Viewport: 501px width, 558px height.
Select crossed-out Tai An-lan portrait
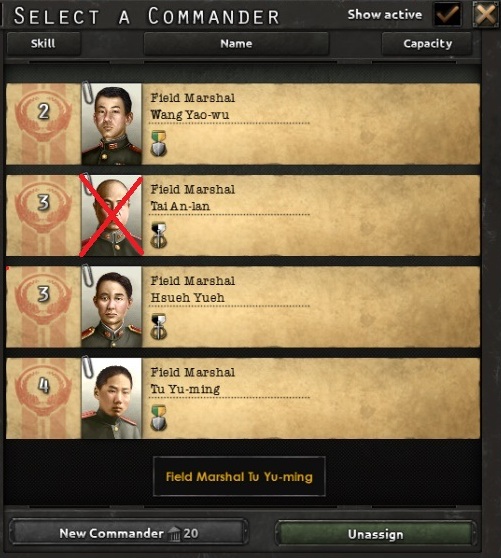click(112, 215)
